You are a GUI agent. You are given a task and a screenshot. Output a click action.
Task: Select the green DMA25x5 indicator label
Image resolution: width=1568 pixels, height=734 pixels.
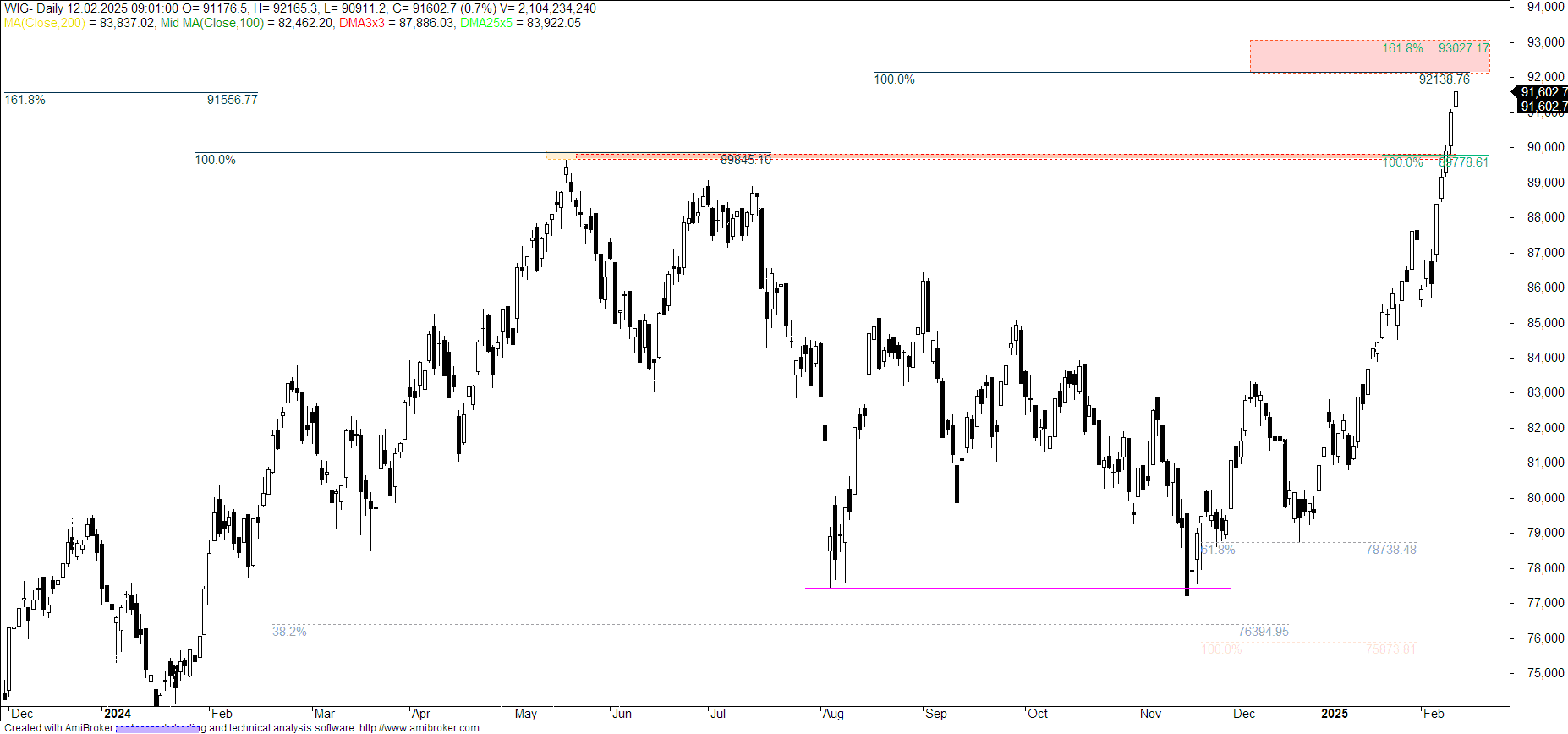(485, 23)
